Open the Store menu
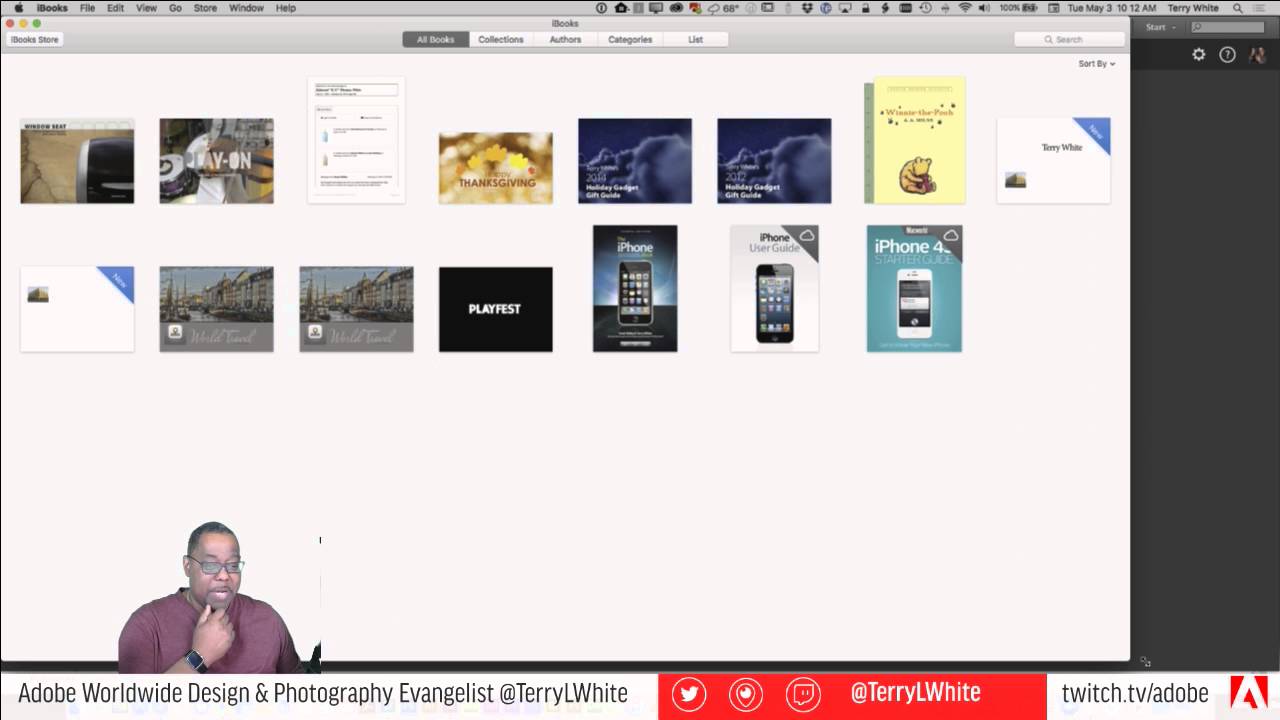The height and width of the screenshot is (720, 1280). coord(205,8)
